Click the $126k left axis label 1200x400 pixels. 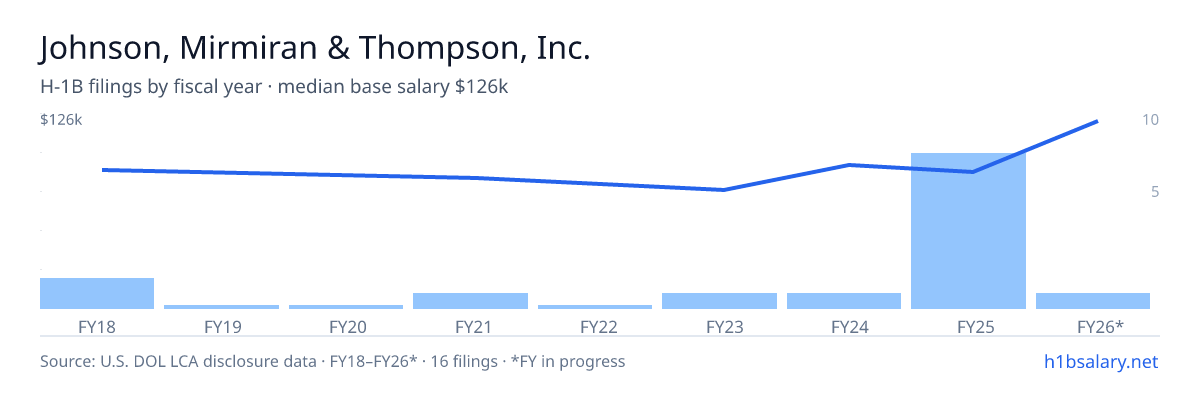click(61, 120)
